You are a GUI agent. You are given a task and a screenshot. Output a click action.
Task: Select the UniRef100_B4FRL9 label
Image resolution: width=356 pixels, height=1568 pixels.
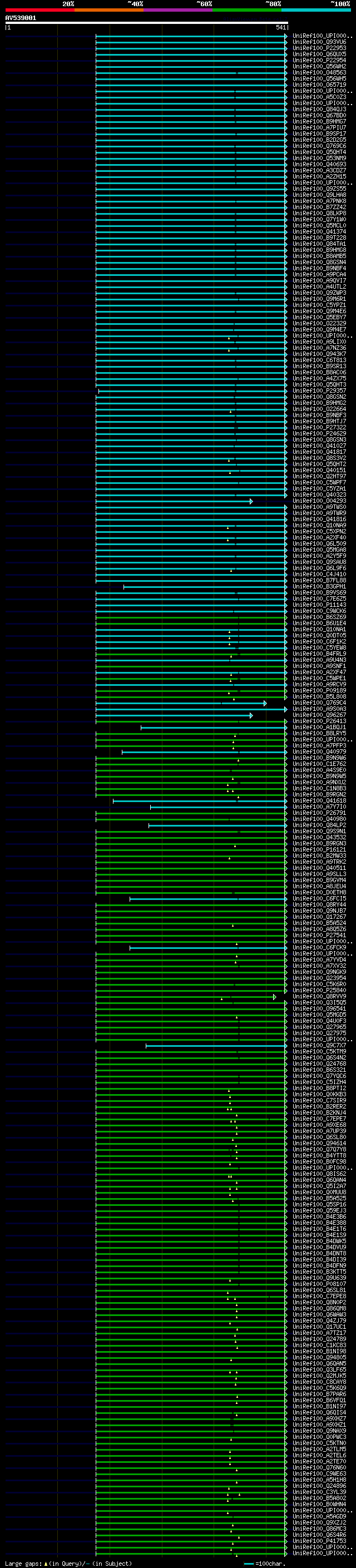click(x=319, y=654)
